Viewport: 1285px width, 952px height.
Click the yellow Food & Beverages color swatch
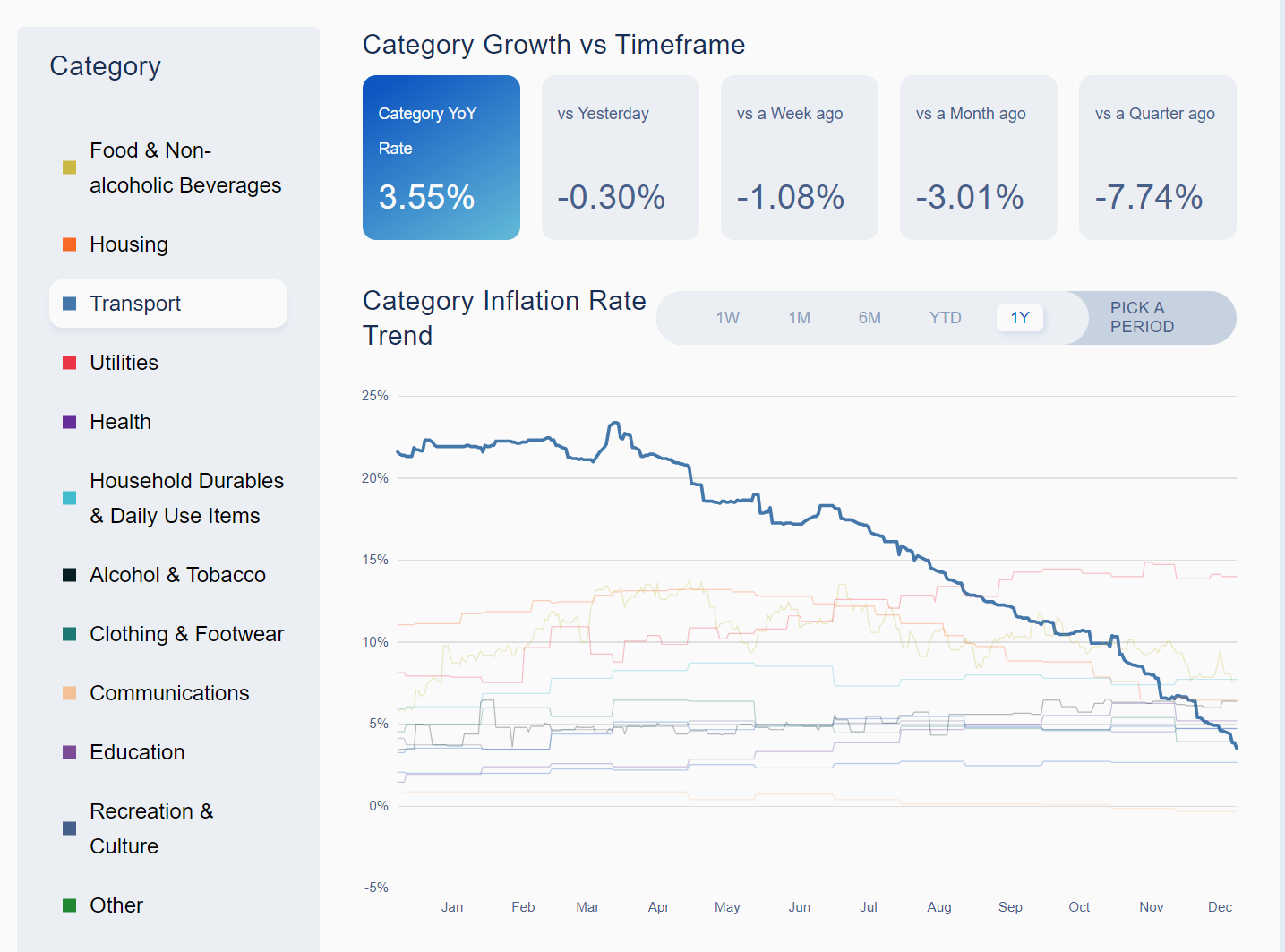point(69,167)
